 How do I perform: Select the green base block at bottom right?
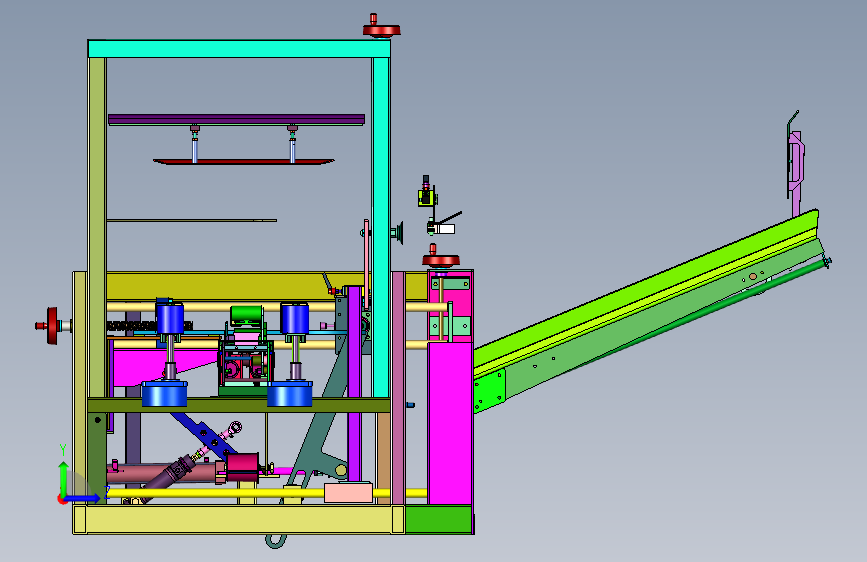click(438, 519)
